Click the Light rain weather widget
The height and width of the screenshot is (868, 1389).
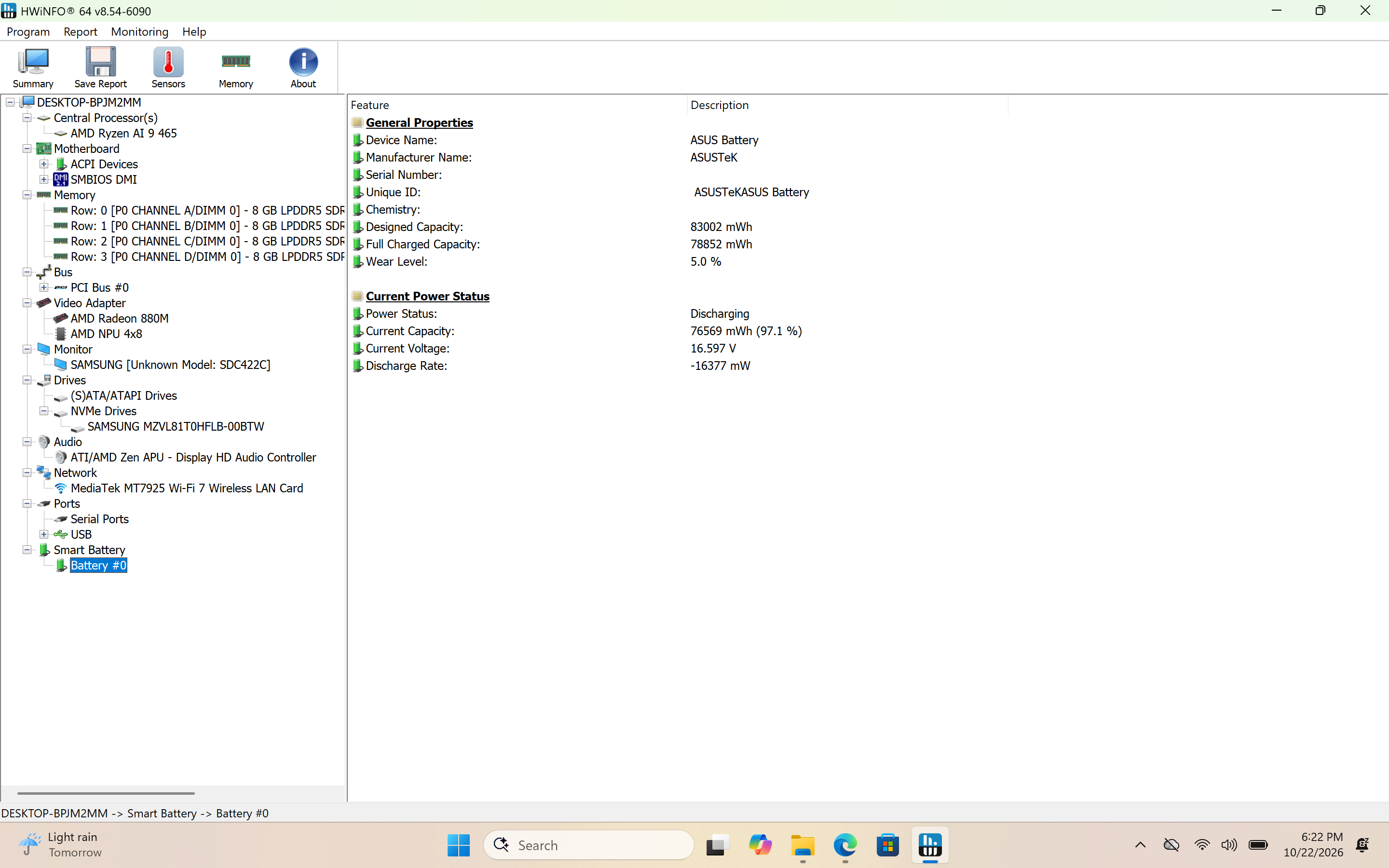click(x=60, y=845)
